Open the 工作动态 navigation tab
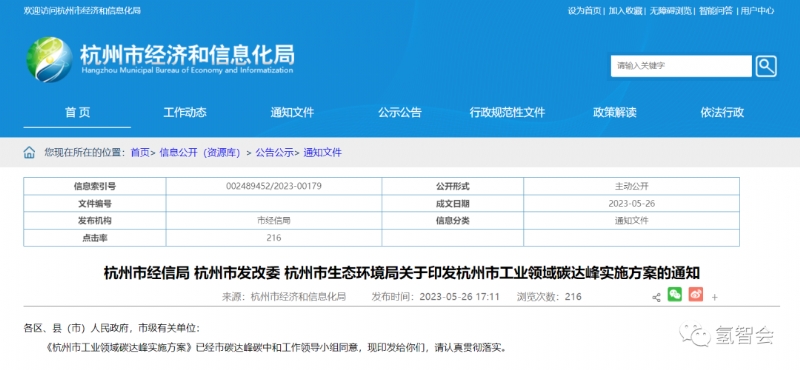 coord(185,112)
